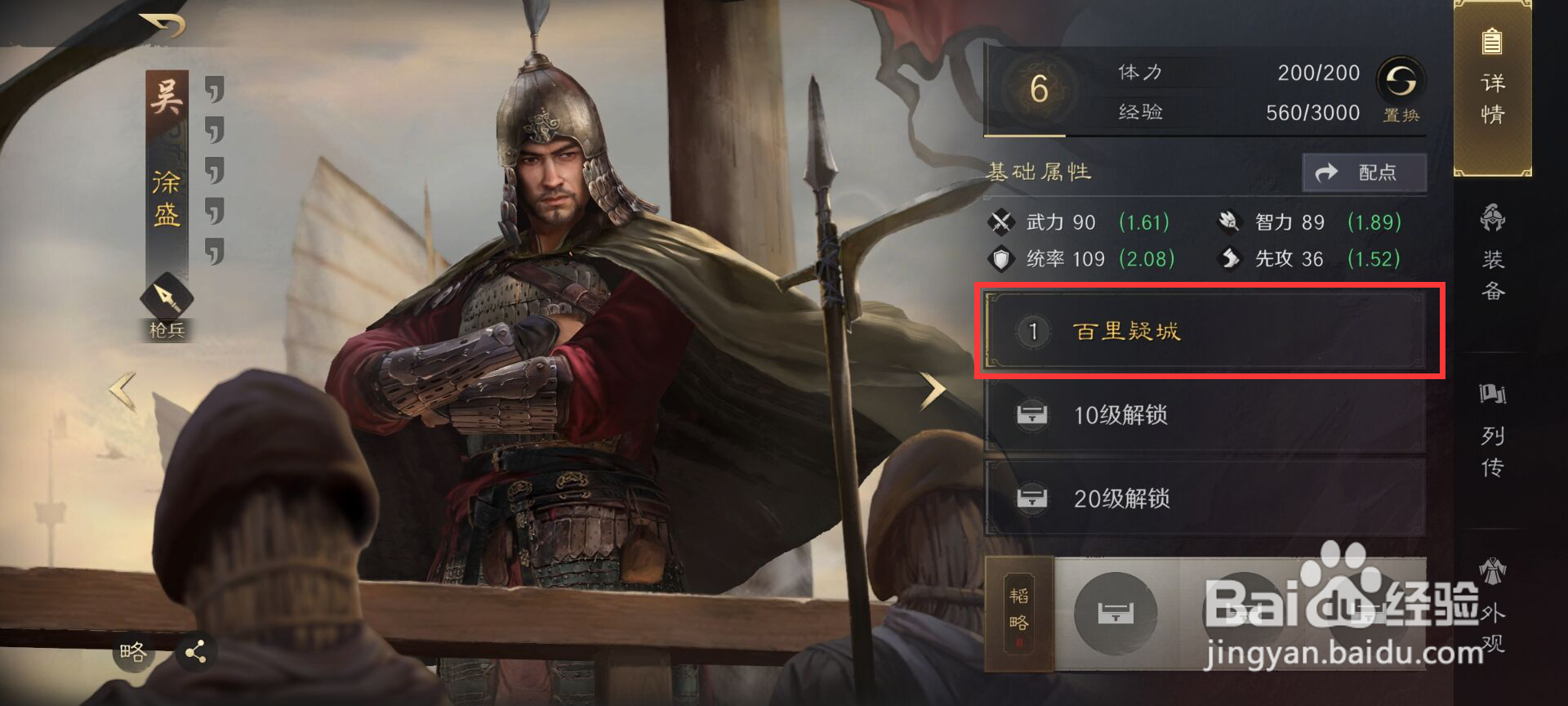1568x706 pixels.
Task: Tap the 10级解锁 locked skill slot
Action: 1206,415
